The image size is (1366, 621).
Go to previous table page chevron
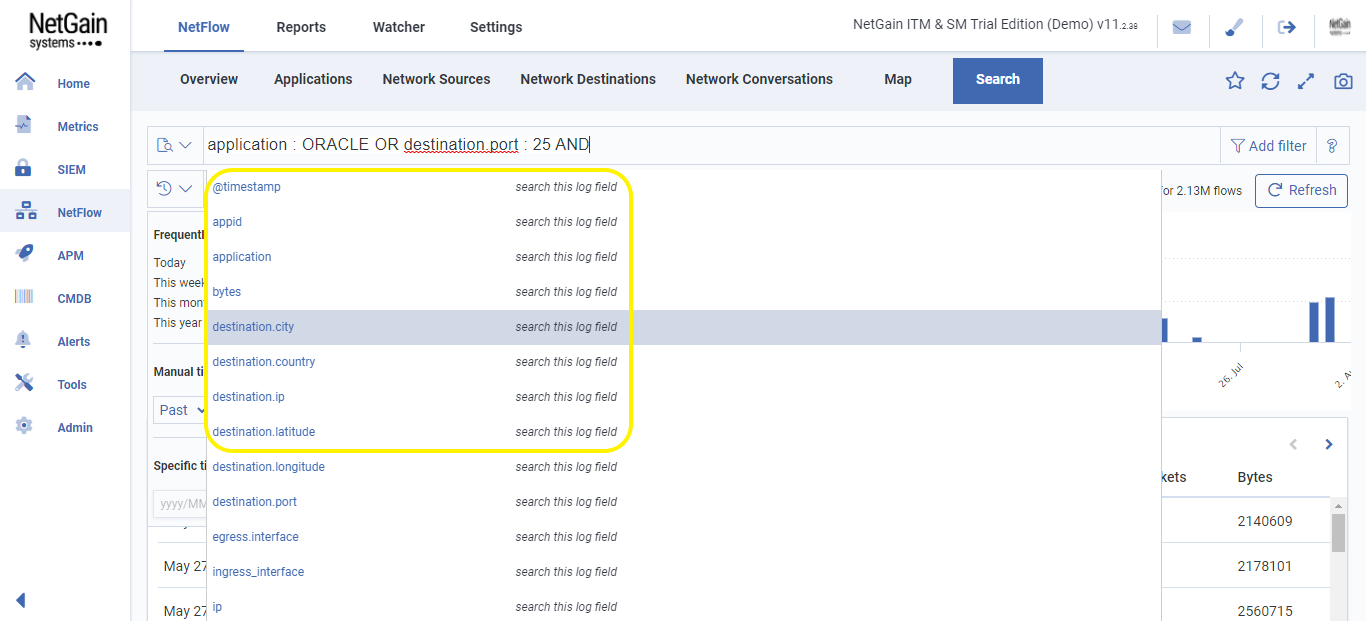[1293, 444]
